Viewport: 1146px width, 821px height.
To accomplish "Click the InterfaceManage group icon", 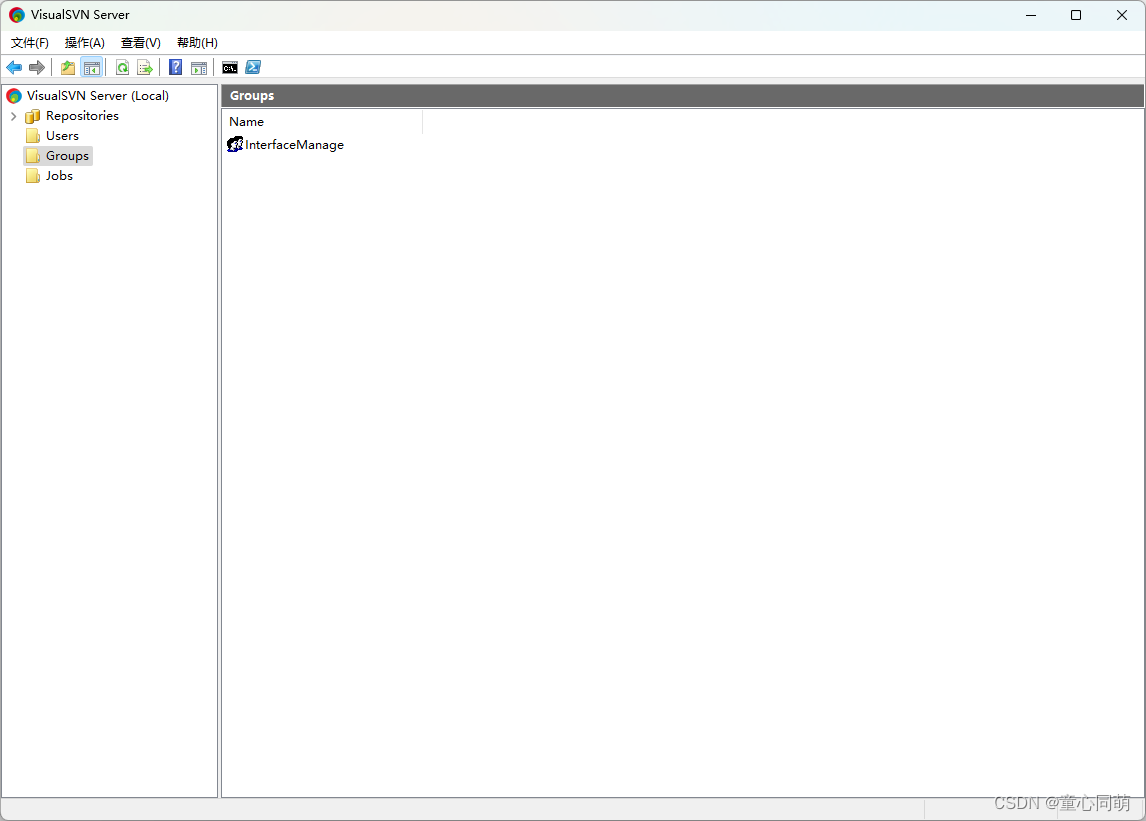I will click(x=235, y=145).
